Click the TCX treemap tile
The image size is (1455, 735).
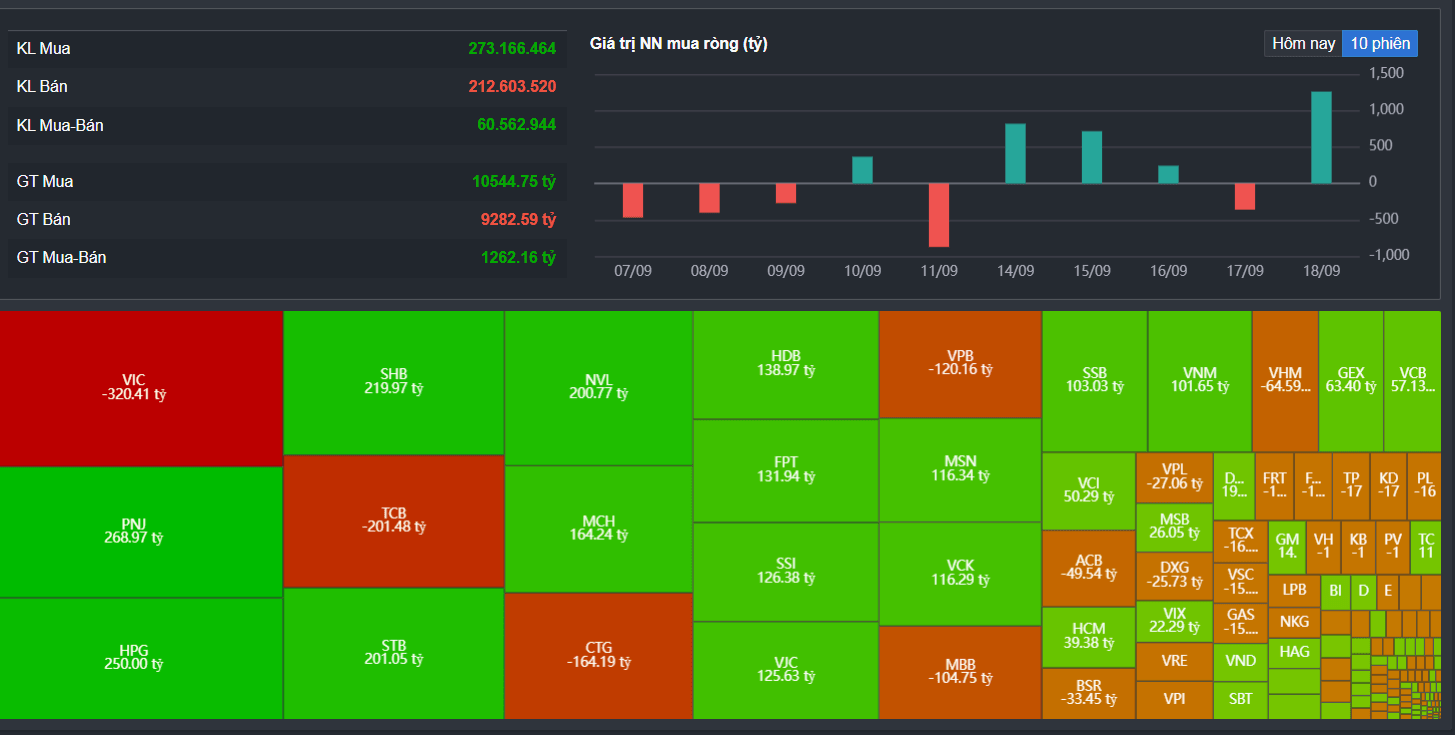coord(1240,540)
